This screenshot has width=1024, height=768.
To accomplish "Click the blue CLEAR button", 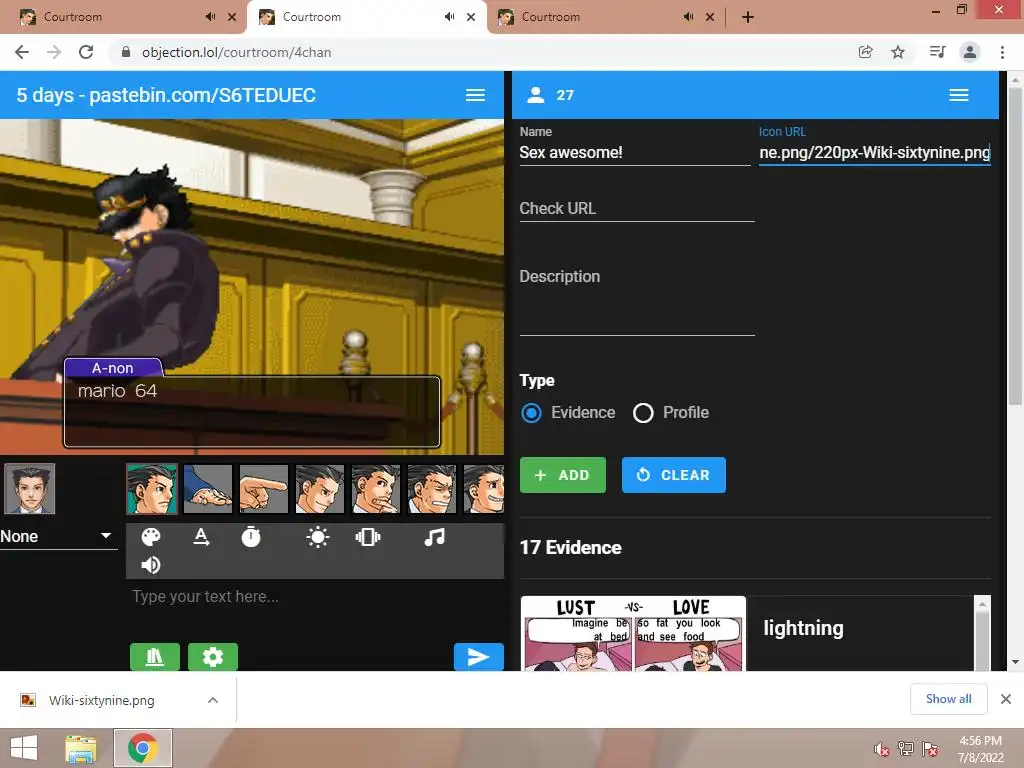I will pos(673,475).
